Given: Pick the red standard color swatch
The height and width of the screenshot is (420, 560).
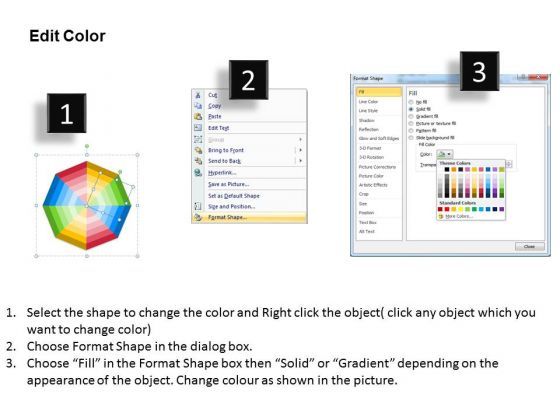Looking at the screenshot, I should [447, 209].
